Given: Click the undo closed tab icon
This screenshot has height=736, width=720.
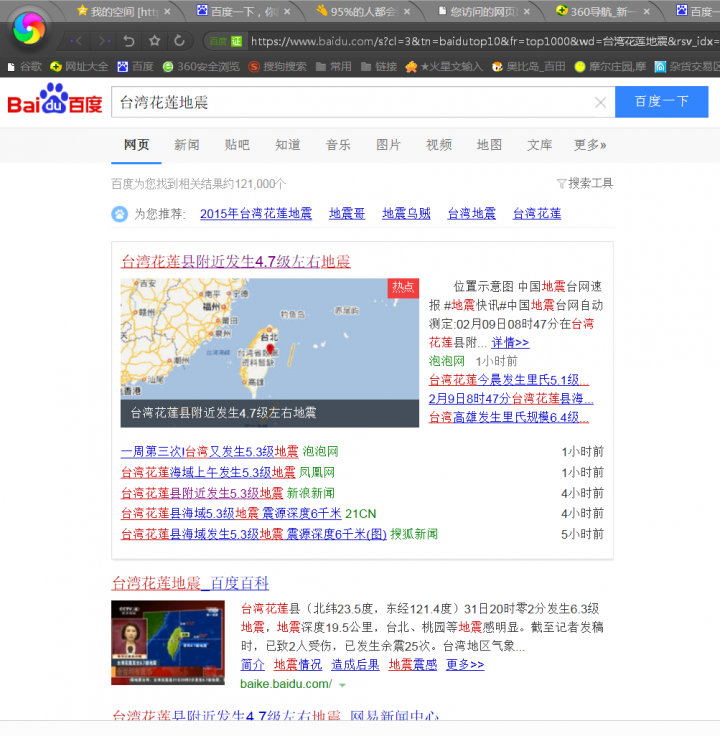Looking at the screenshot, I should [129, 41].
